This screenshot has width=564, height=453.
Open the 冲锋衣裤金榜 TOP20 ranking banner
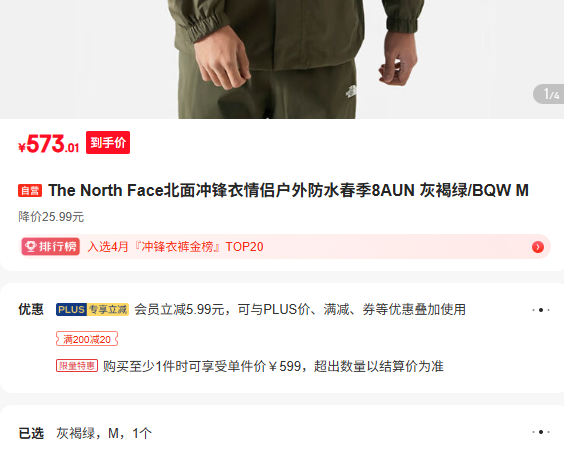[x=285, y=246]
